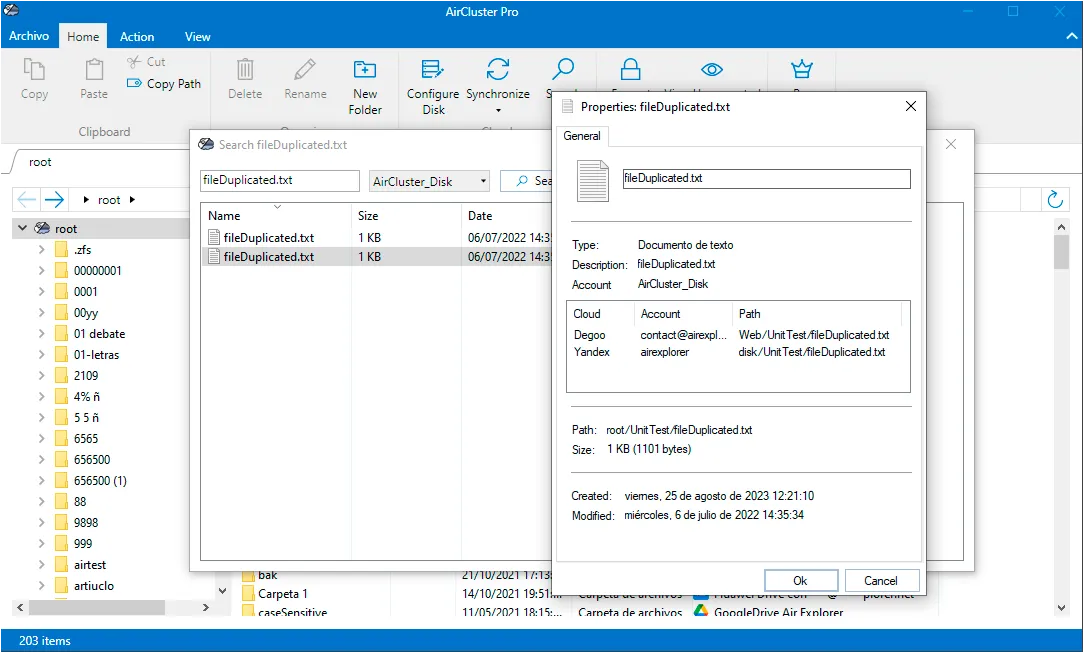Click the Delete trash icon
Screen dimensions: 1084x652
pos(245,70)
